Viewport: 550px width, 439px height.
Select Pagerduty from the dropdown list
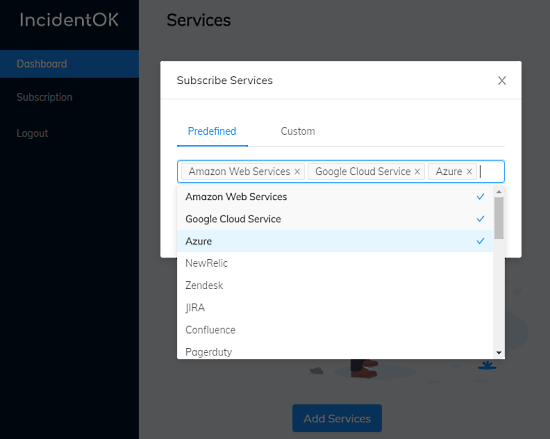coord(335,350)
